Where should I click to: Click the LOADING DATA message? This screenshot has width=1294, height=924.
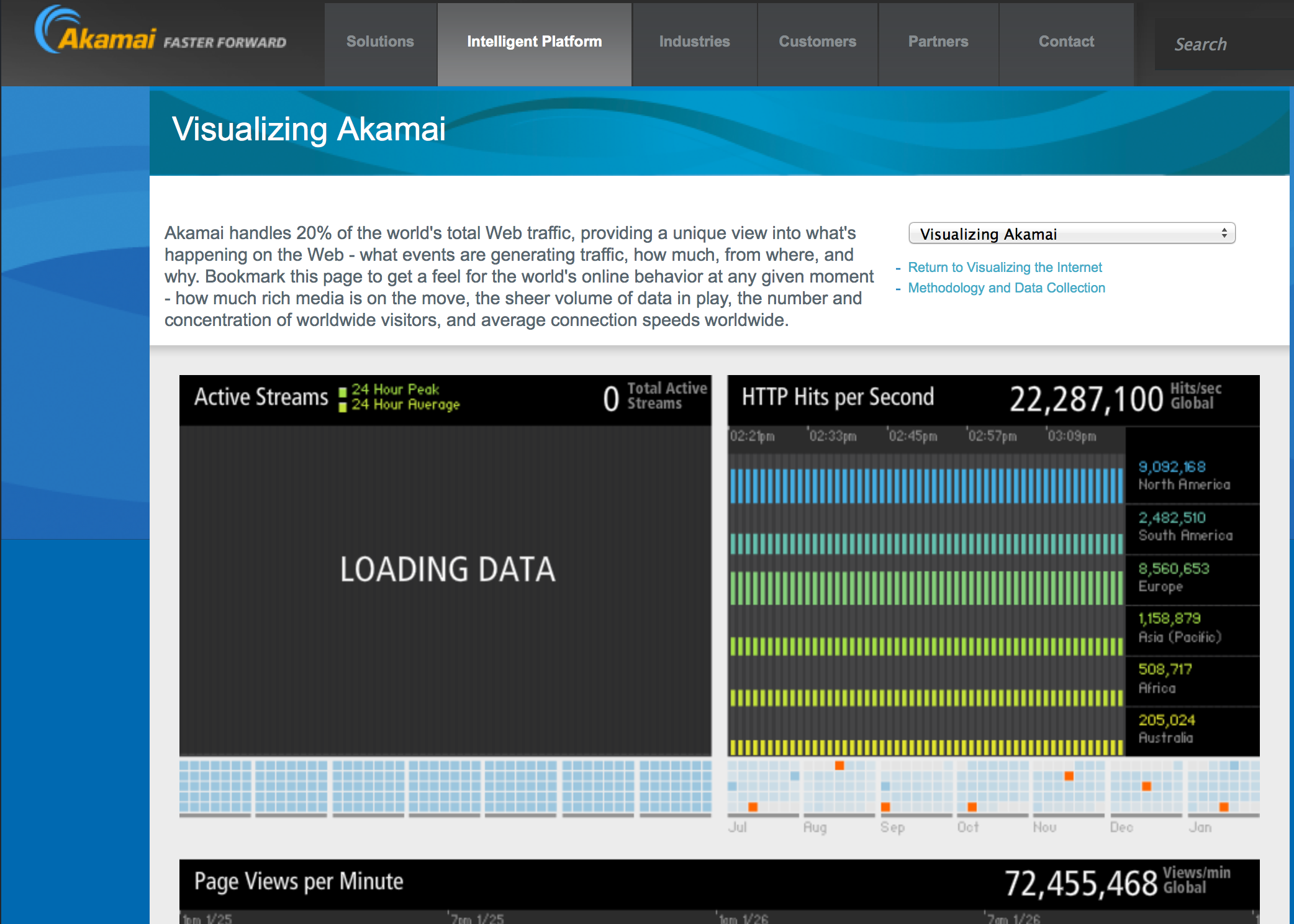(x=447, y=569)
